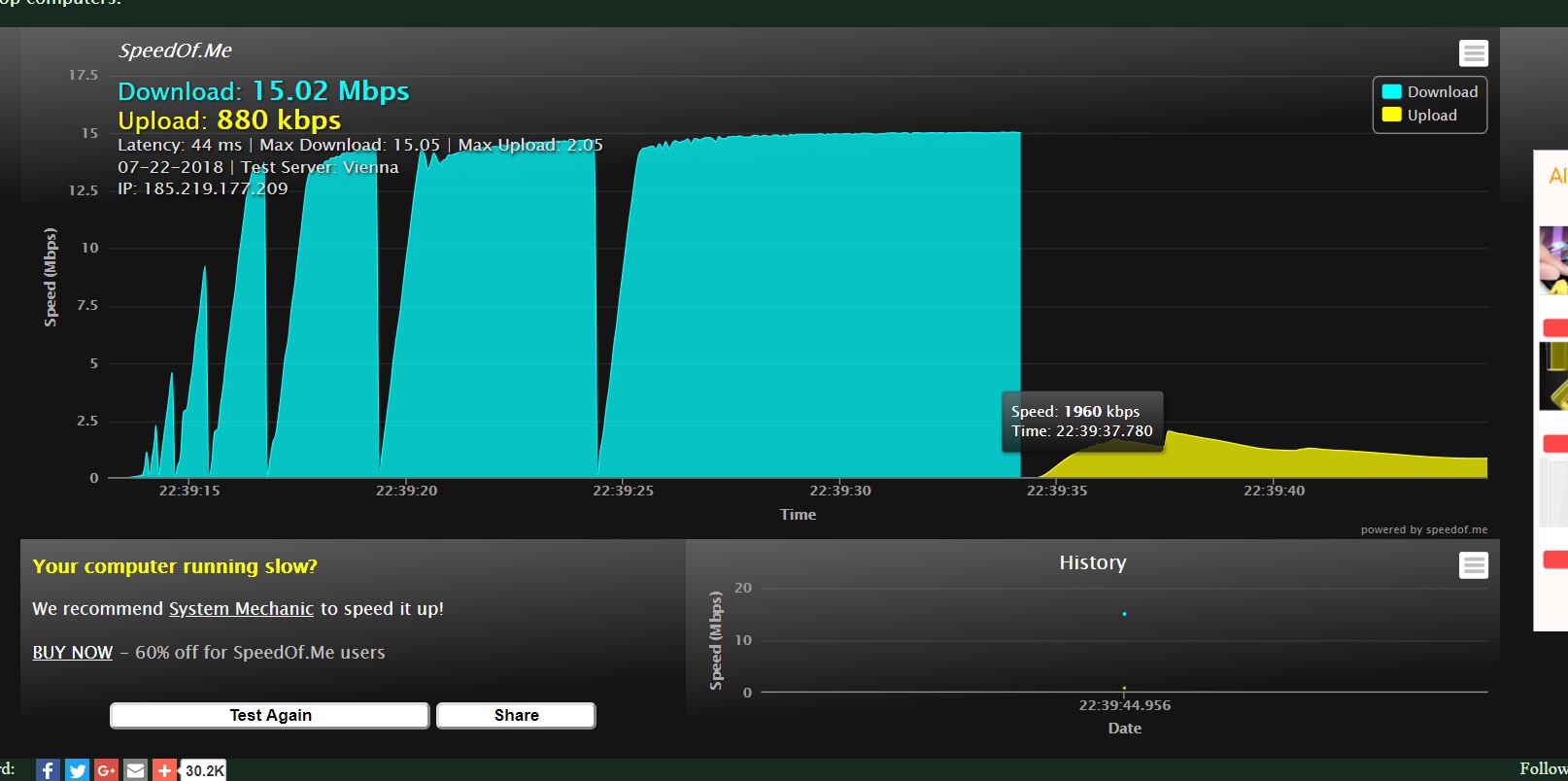1568x781 pixels.
Task: Open the History chart hamburger menu
Action: pos(1473,565)
